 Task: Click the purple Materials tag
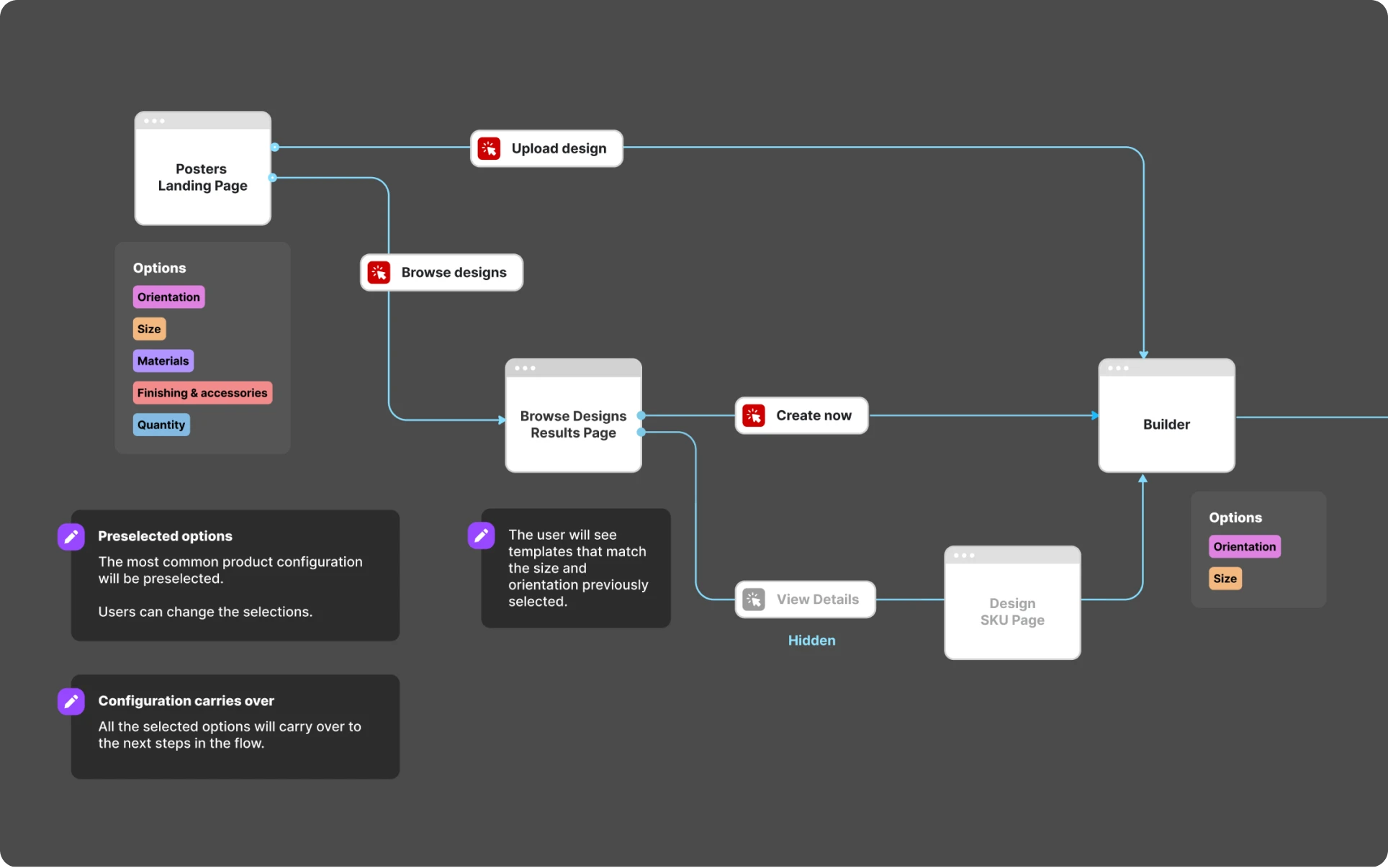(x=163, y=361)
